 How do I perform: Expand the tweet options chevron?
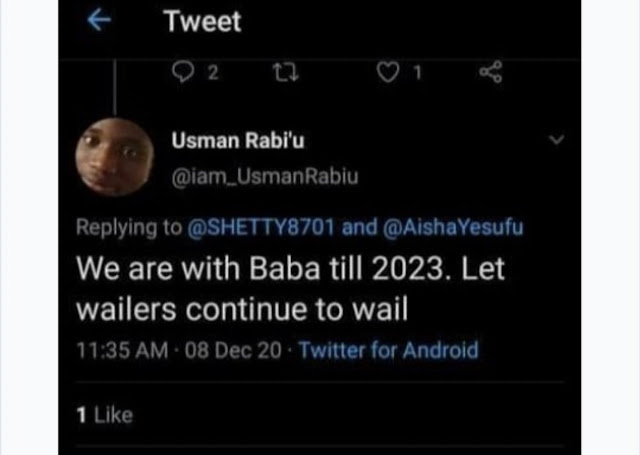pyautogui.click(x=556, y=140)
